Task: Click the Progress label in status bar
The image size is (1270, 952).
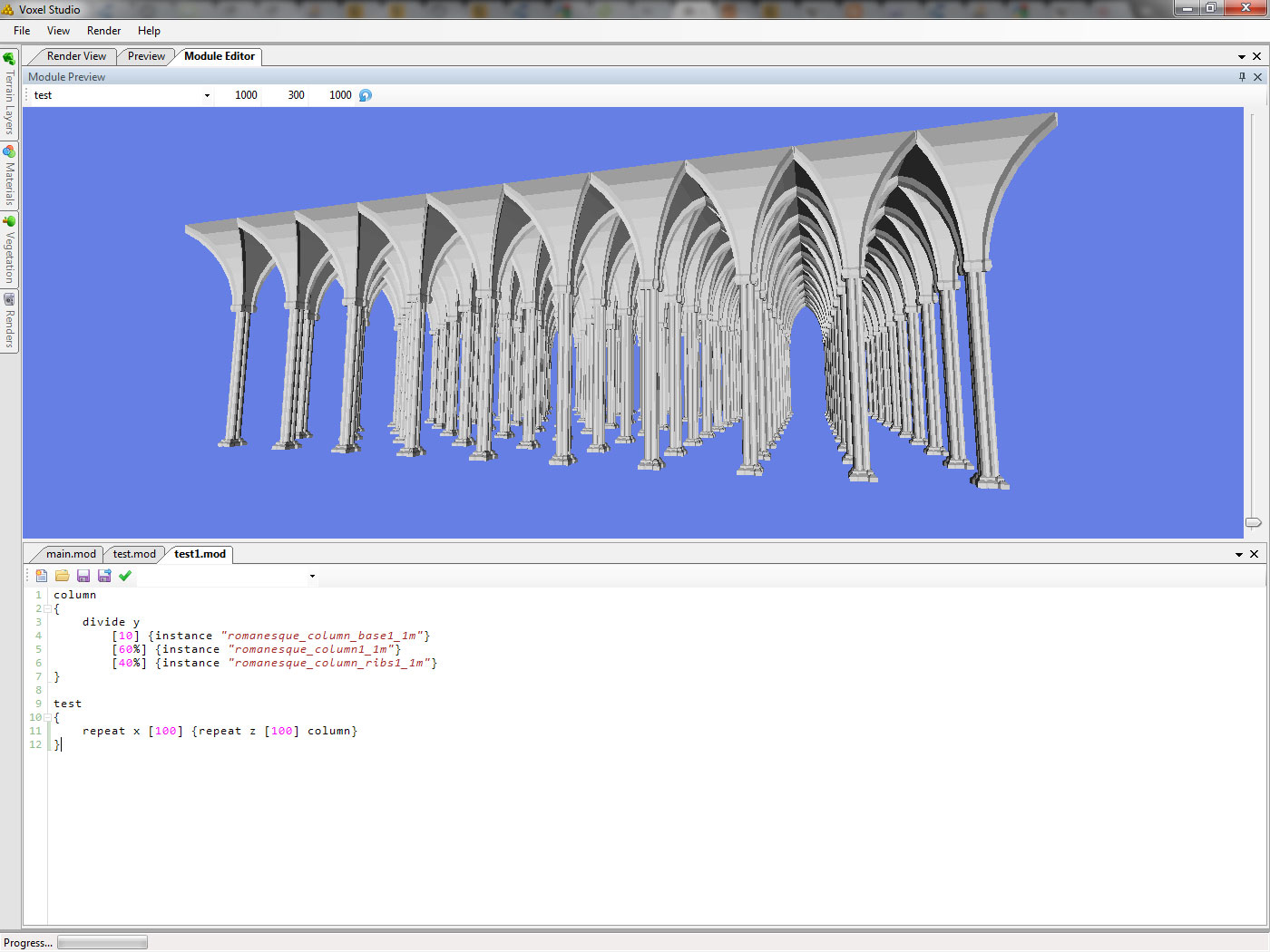Action: click(27, 943)
